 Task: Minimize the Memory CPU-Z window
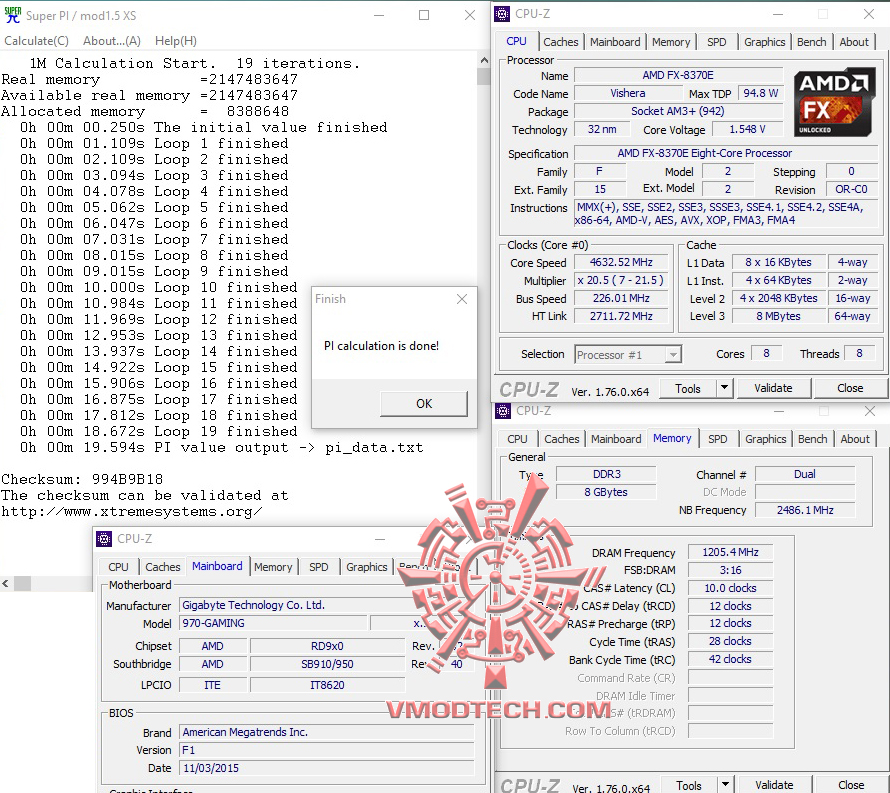pyautogui.click(x=779, y=411)
